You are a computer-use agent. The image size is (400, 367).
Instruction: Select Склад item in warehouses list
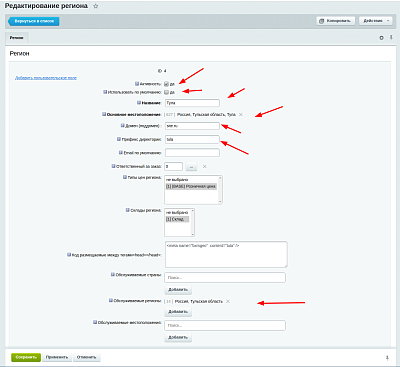[177, 219]
